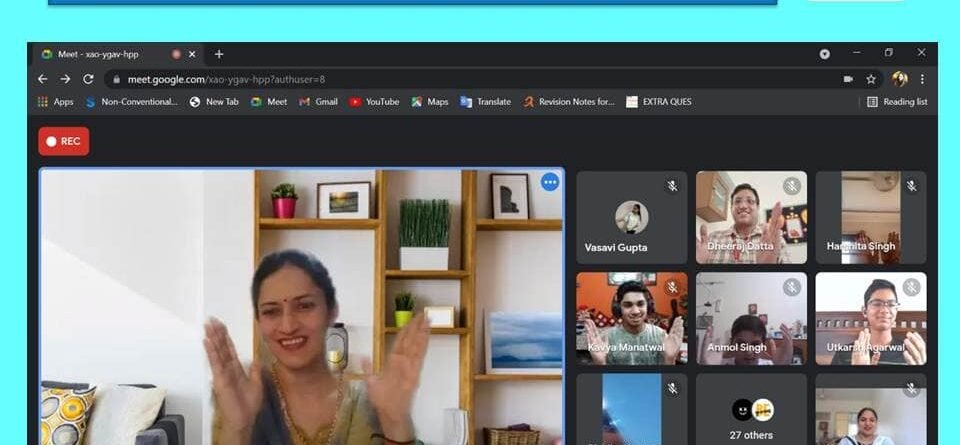
Task: Select Kavya Manatwal's video thumbnail
Action: pos(631,318)
